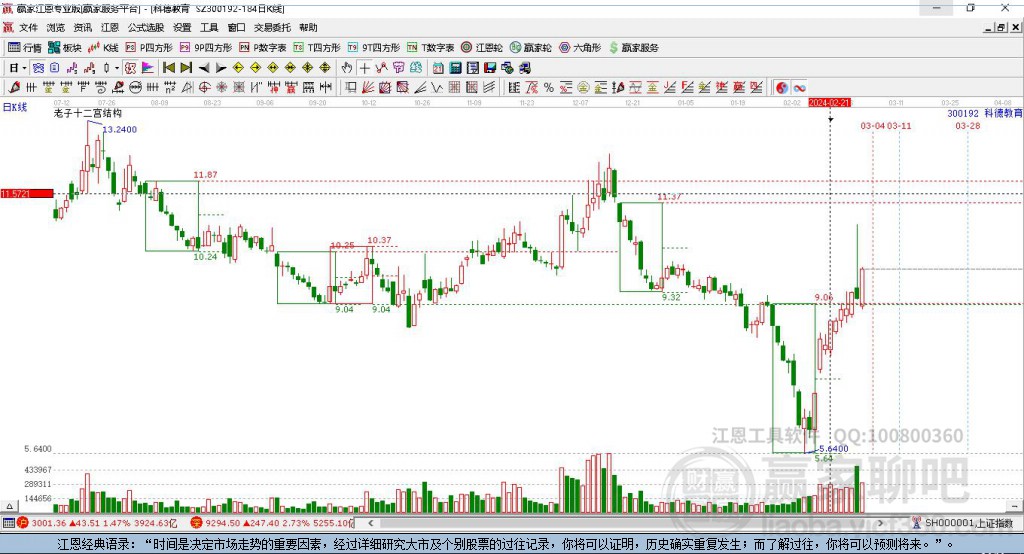The width and height of the screenshot is (1024, 554).
Task: Jump to first bar icon
Action: tap(168, 68)
